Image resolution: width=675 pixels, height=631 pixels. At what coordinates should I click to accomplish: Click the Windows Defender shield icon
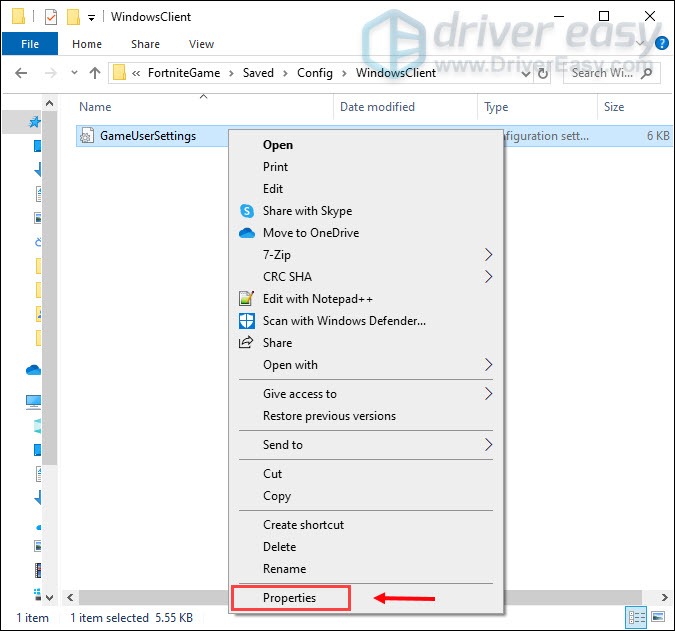pos(247,321)
